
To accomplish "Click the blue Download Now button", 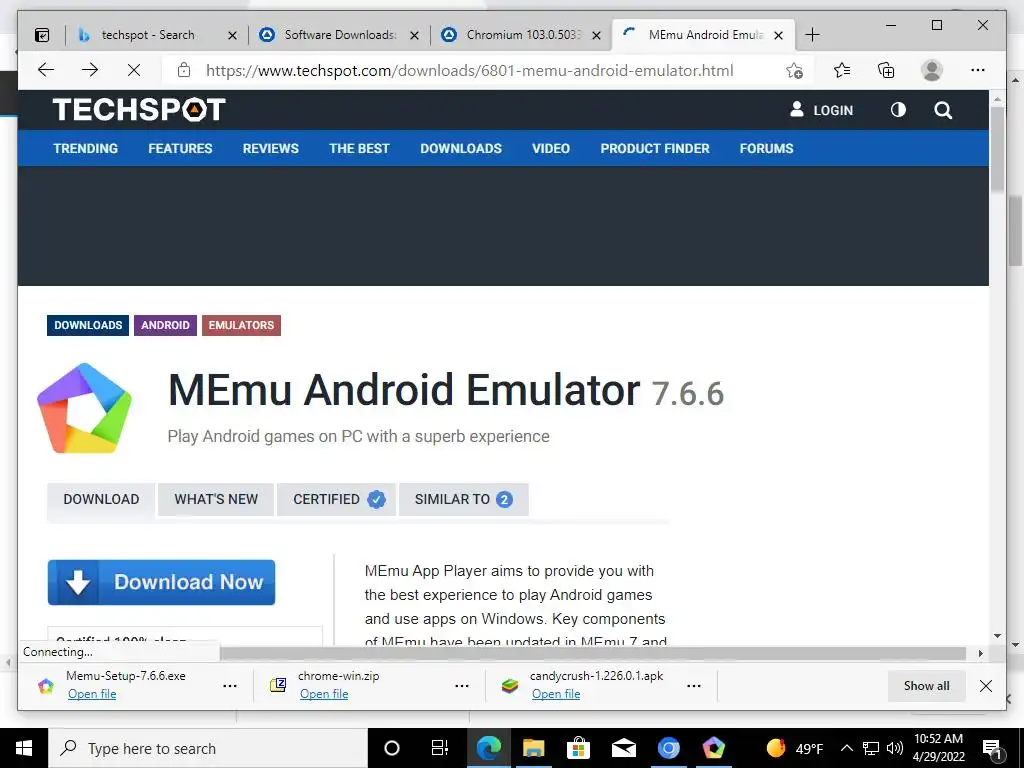I will tap(161, 582).
